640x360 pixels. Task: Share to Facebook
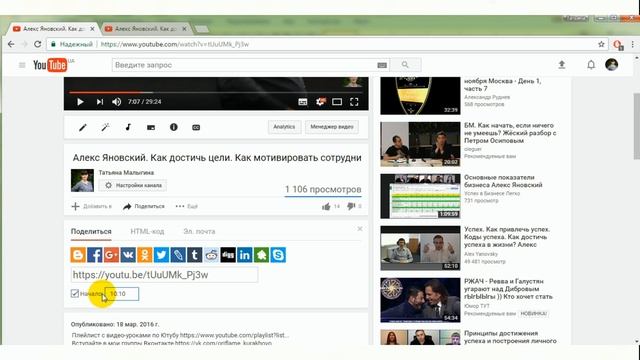pos(95,255)
